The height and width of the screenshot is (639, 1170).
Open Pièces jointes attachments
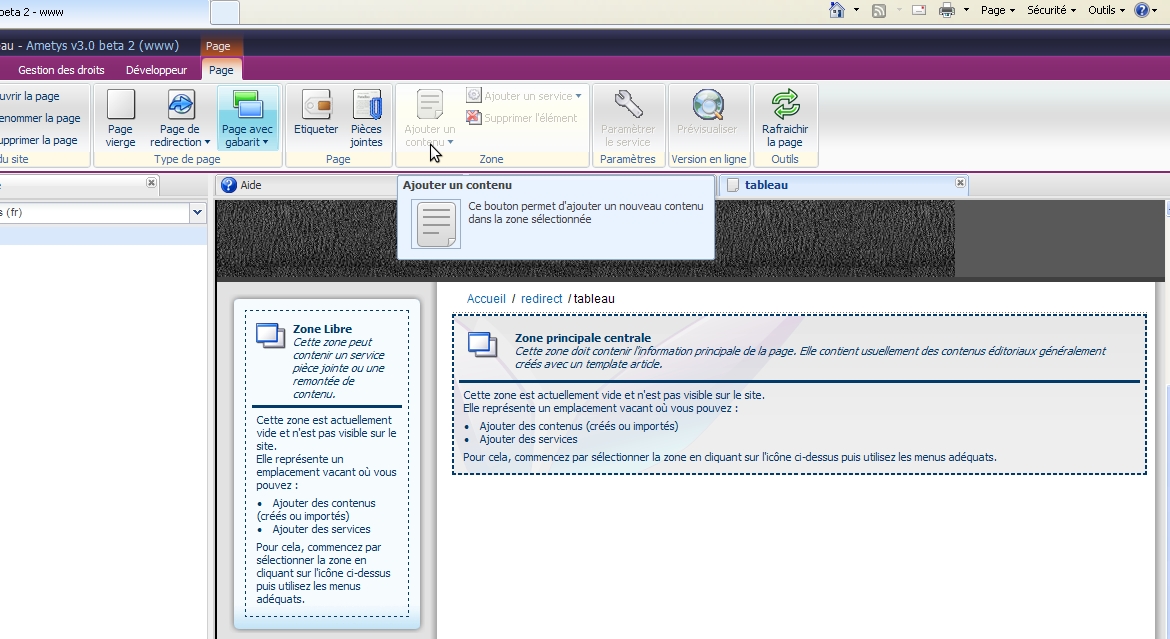pyautogui.click(x=366, y=105)
